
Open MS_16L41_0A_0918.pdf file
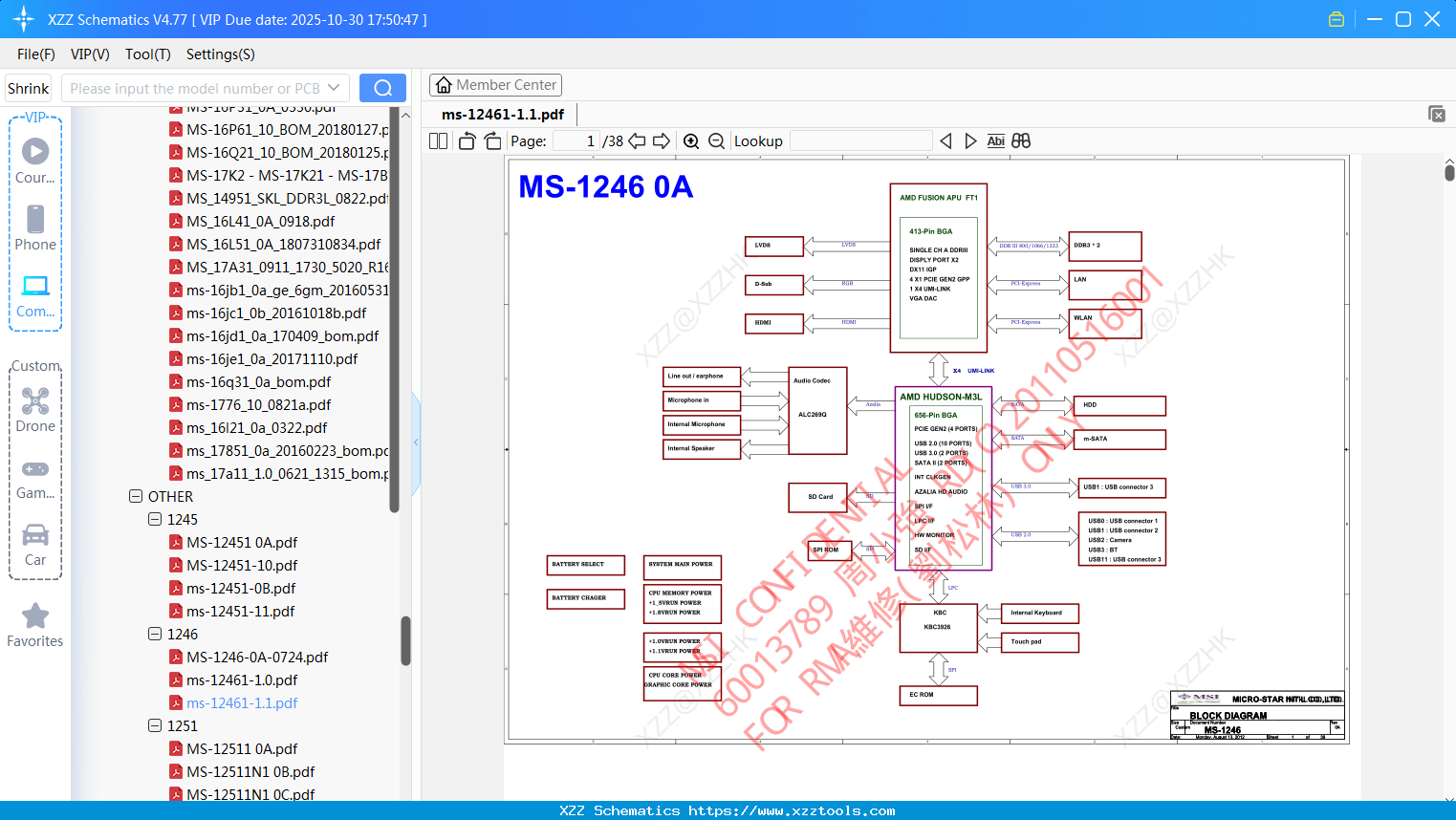[261, 221]
